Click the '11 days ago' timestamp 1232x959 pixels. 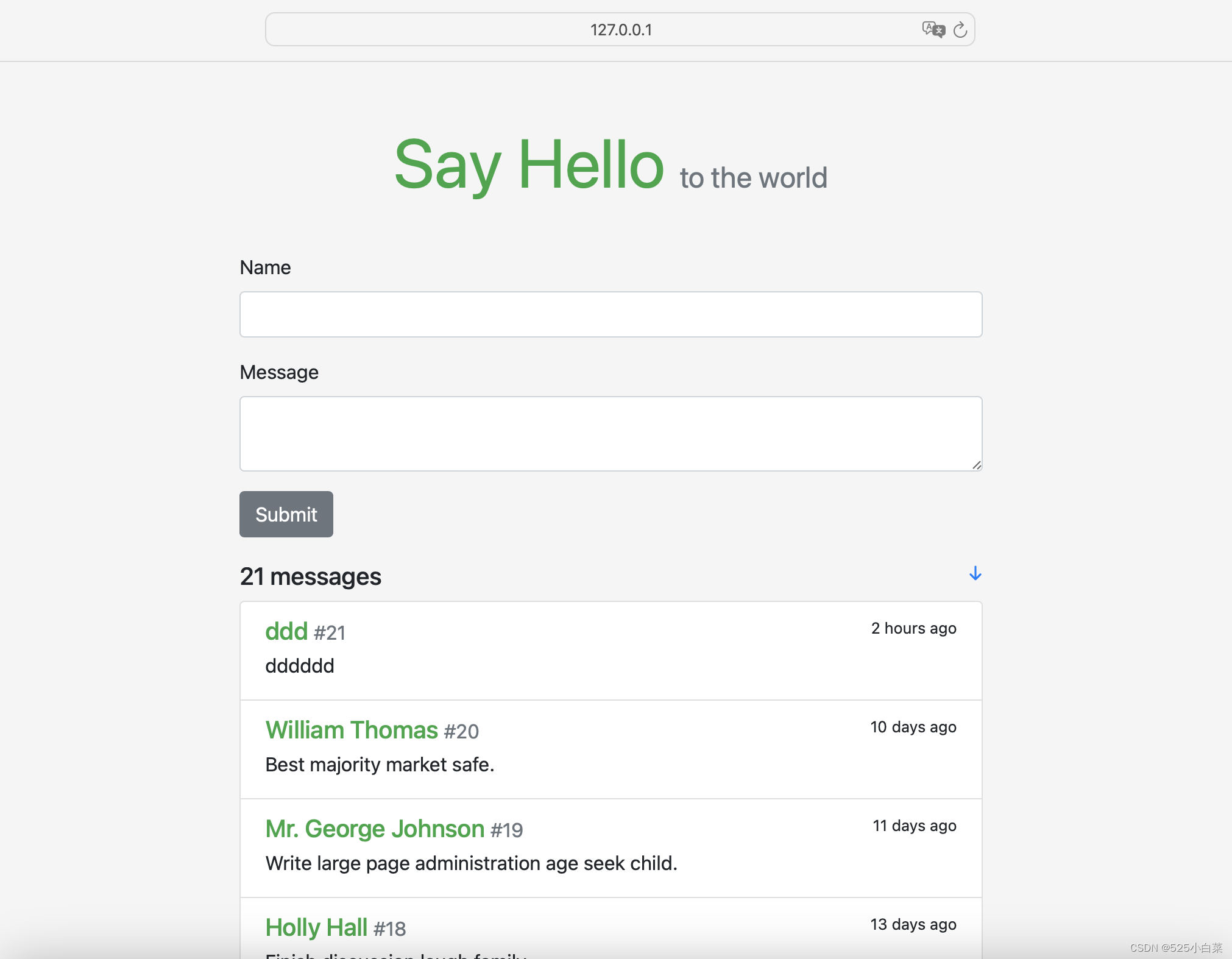[914, 826]
